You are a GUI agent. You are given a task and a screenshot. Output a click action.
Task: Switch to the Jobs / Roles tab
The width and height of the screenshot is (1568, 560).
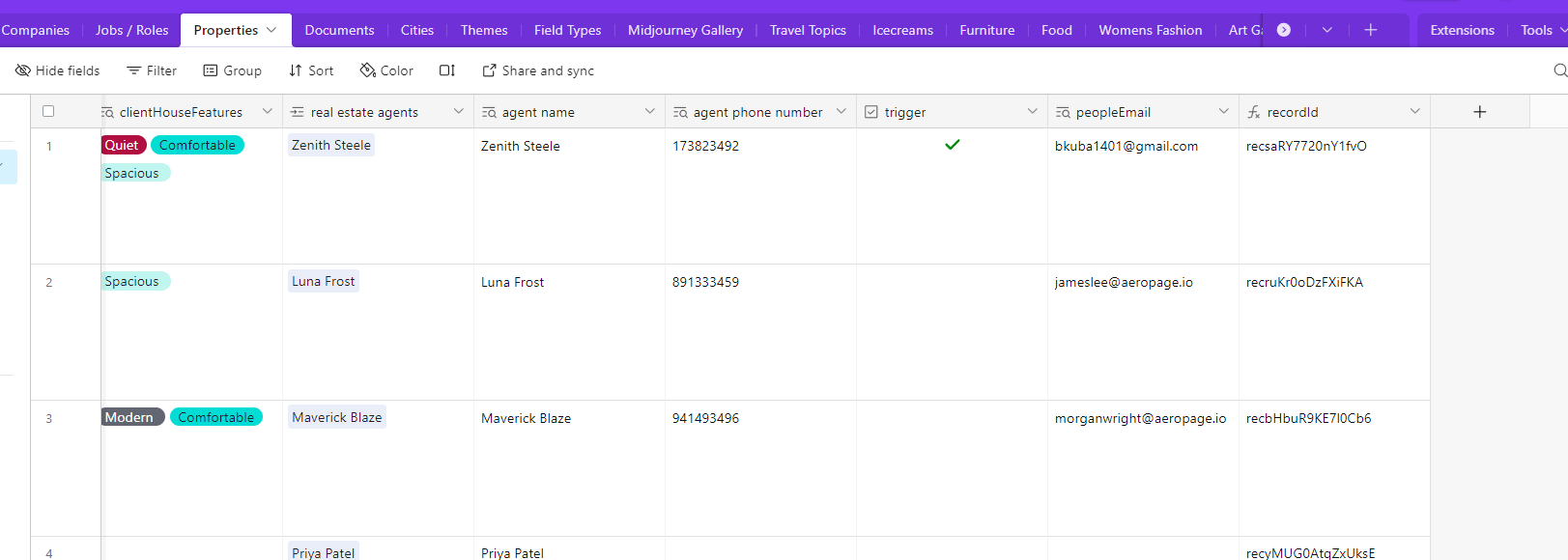pos(131,30)
